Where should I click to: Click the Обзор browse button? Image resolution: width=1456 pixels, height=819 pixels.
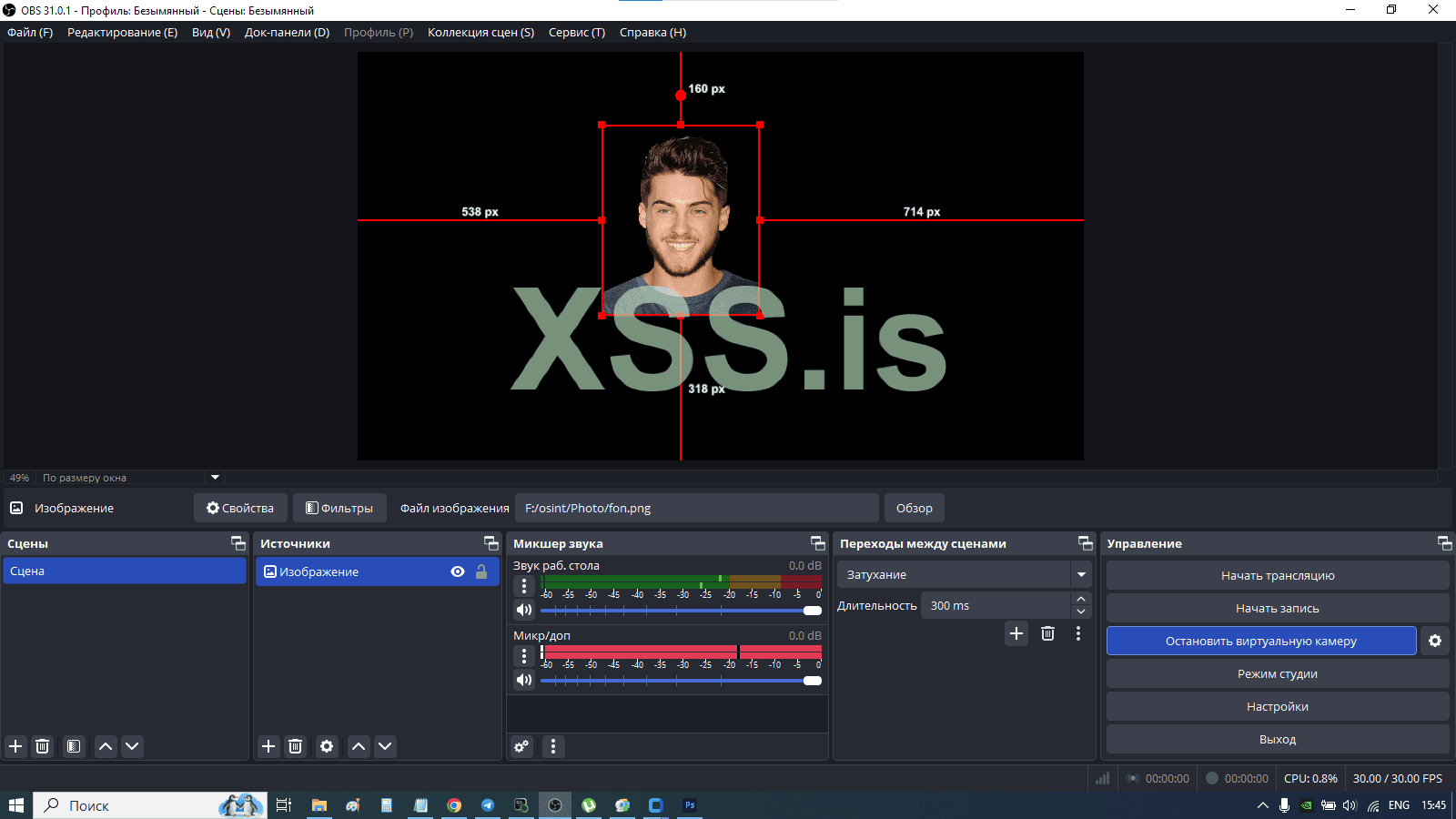pos(914,508)
